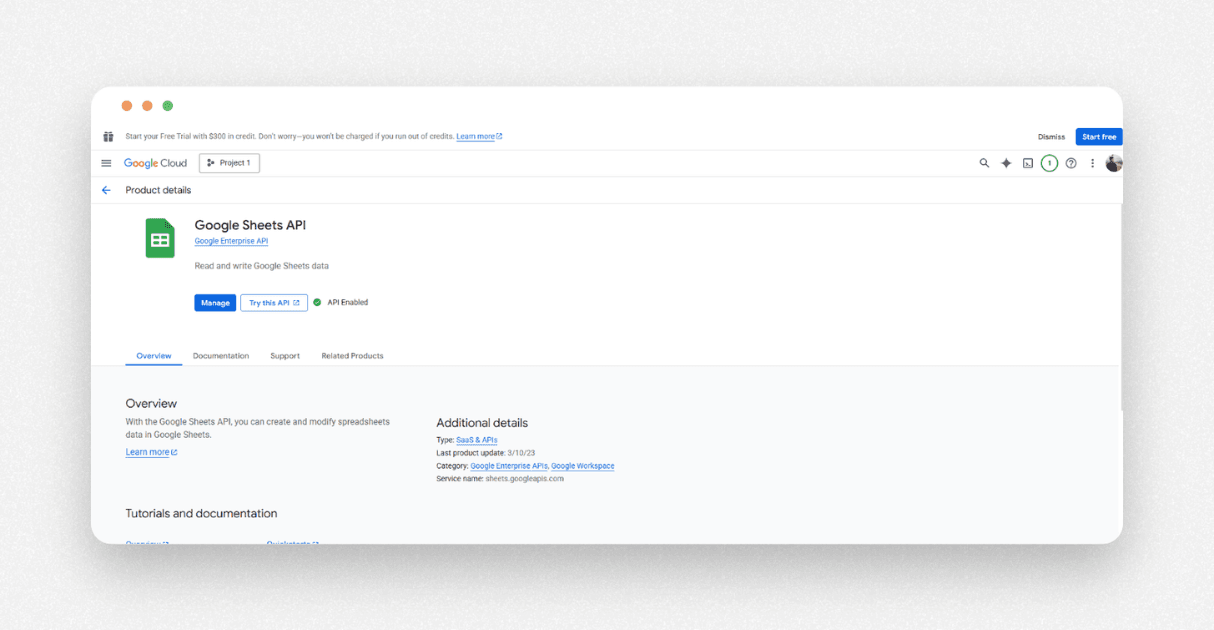Viewport: 1214px width, 630px height.
Task: Select the Related Products tab
Action: (352, 356)
